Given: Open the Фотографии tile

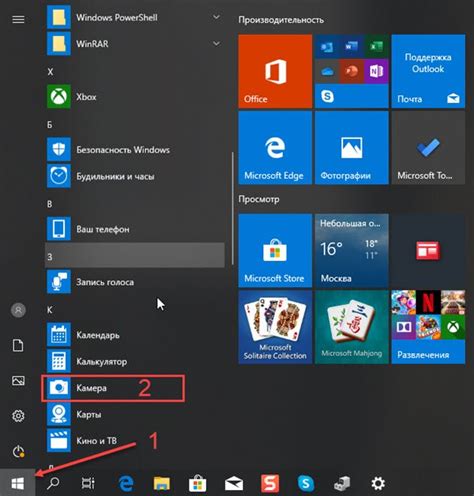Looking at the screenshot, I should [352, 148].
